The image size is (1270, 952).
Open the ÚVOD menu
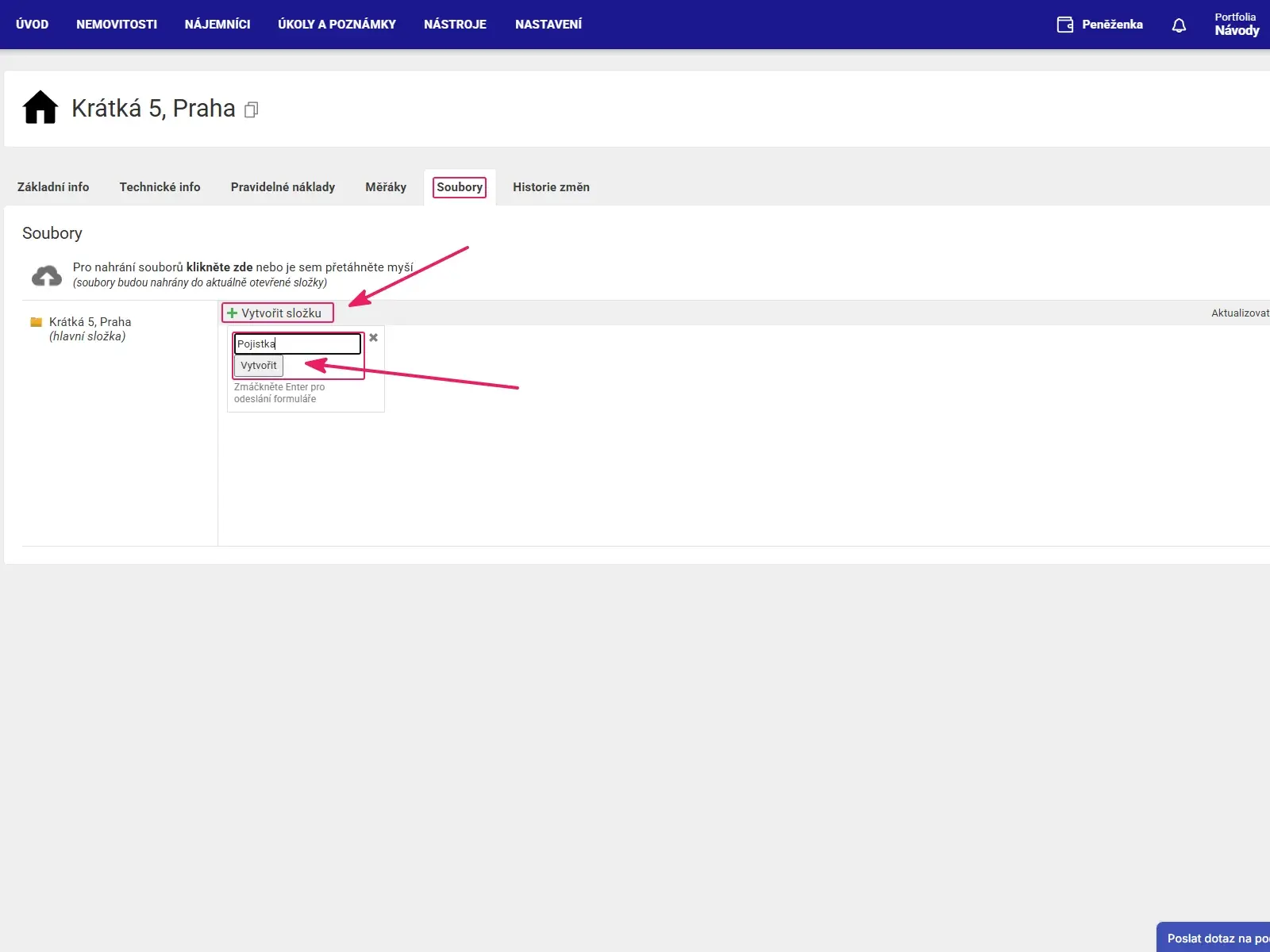(x=32, y=25)
